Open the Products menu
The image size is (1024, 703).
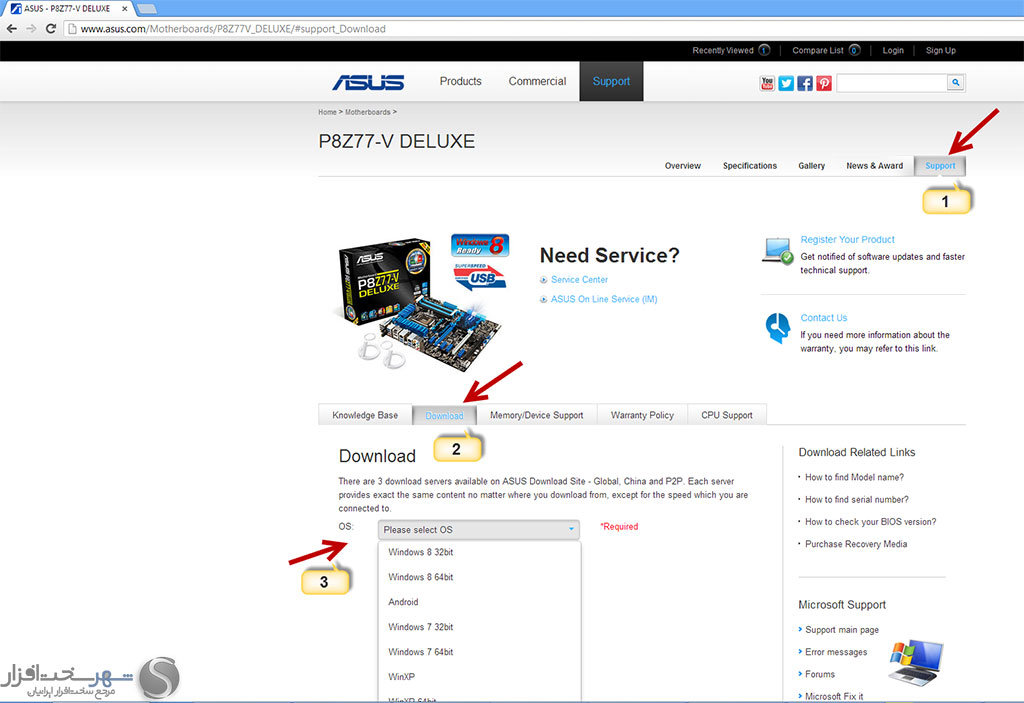pyautogui.click(x=460, y=81)
